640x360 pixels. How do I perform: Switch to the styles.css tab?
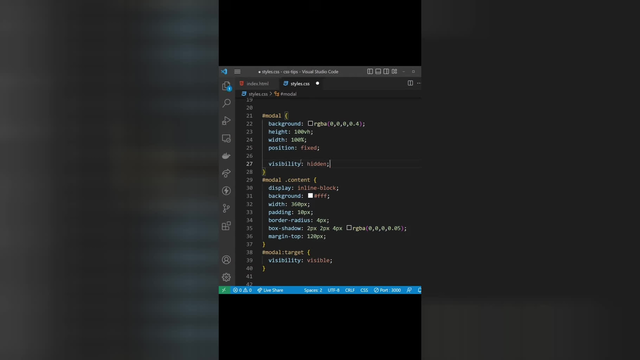point(300,84)
